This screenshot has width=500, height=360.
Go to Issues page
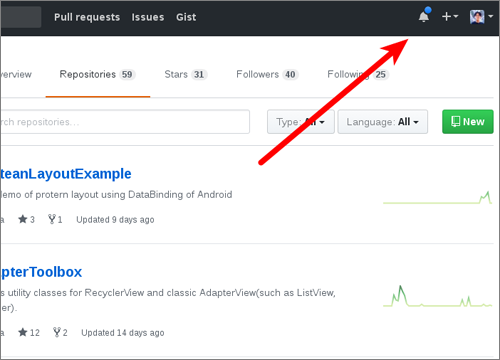(x=148, y=17)
